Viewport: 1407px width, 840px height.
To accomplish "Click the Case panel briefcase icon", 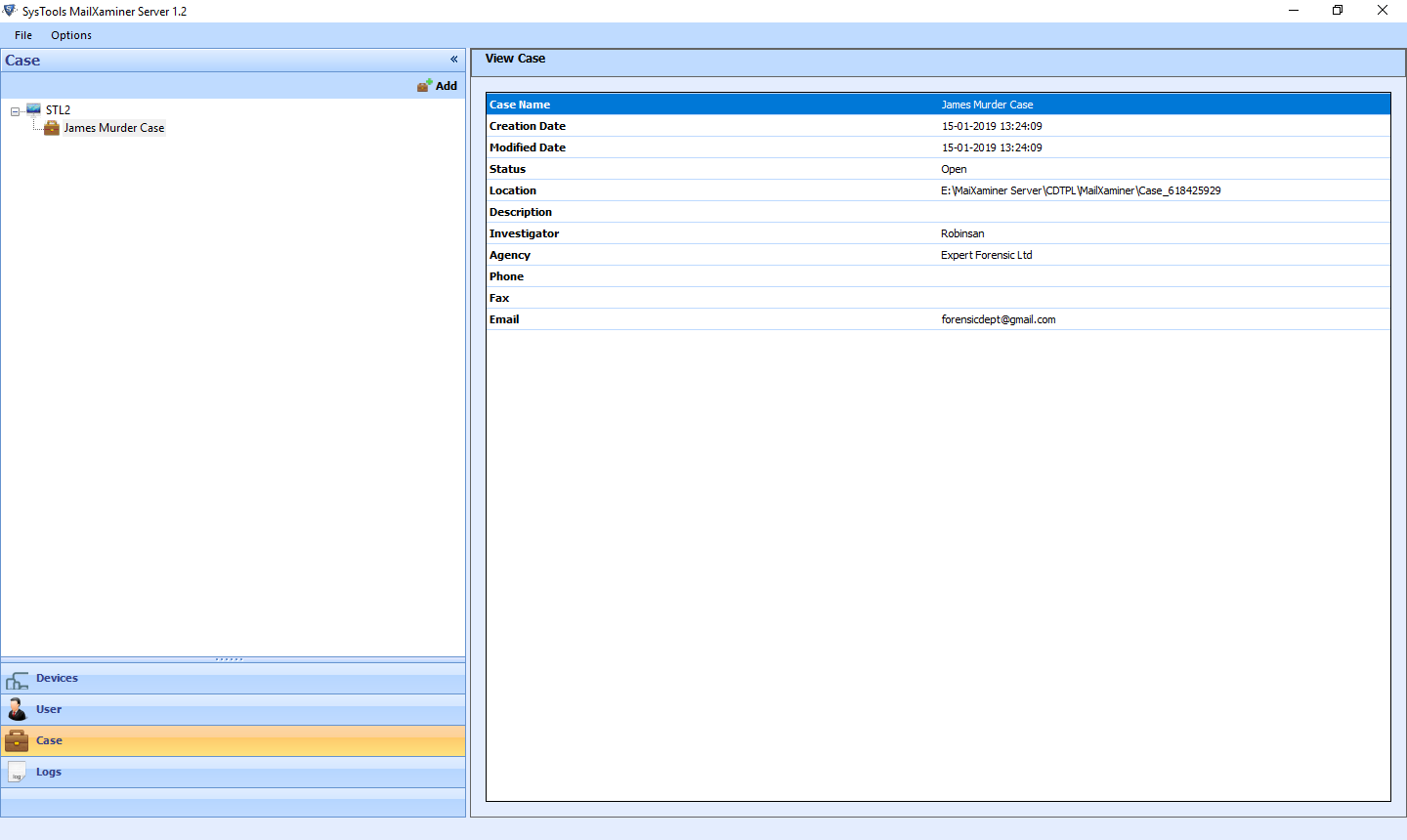I will coord(17,741).
